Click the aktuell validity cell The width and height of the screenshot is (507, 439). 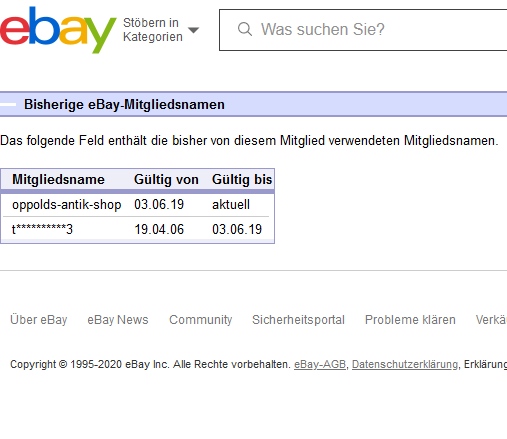coord(231,205)
